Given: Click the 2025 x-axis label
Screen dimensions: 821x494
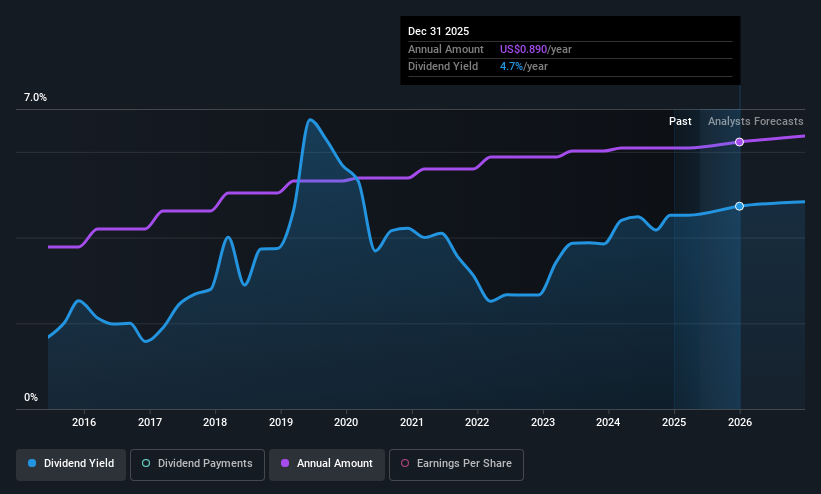Looking at the screenshot, I should click(674, 422).
